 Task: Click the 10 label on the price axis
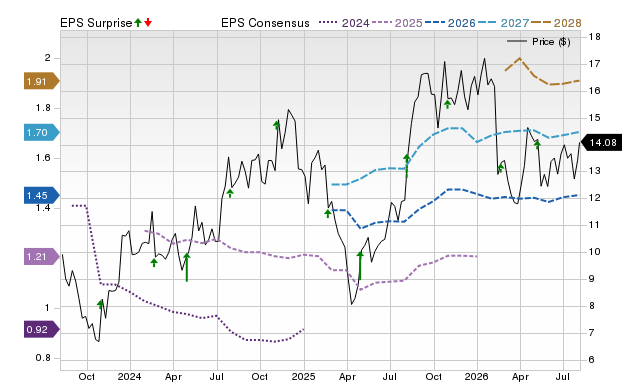594,251
